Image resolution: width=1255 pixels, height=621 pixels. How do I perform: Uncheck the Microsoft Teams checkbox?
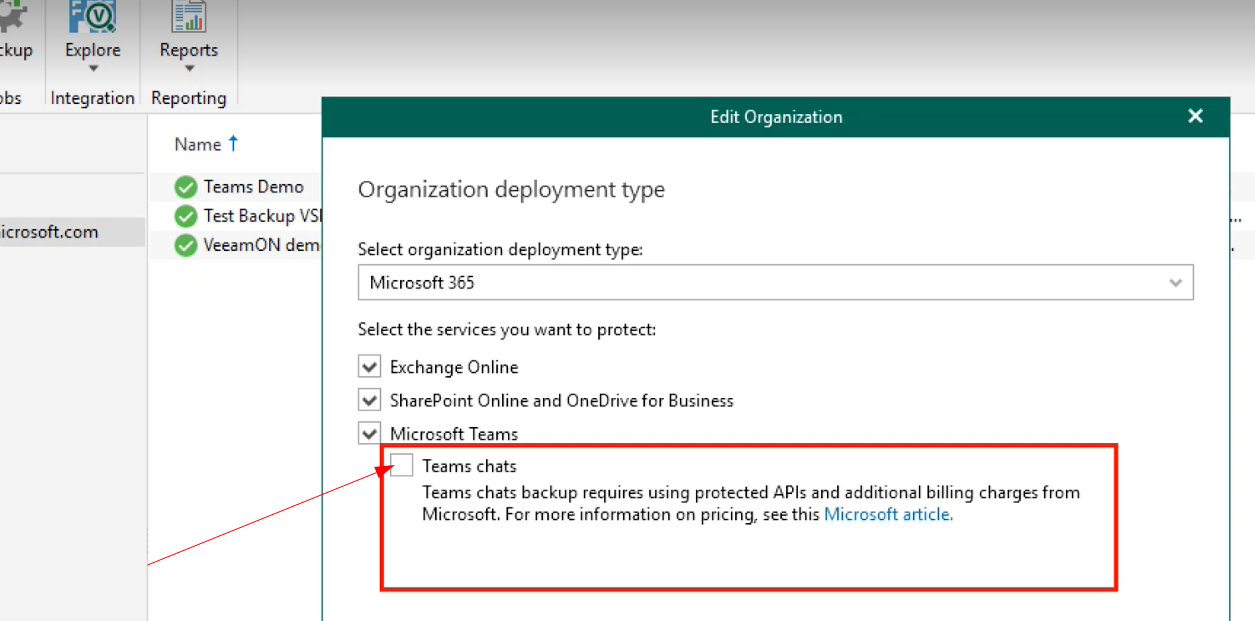(370, 434)
